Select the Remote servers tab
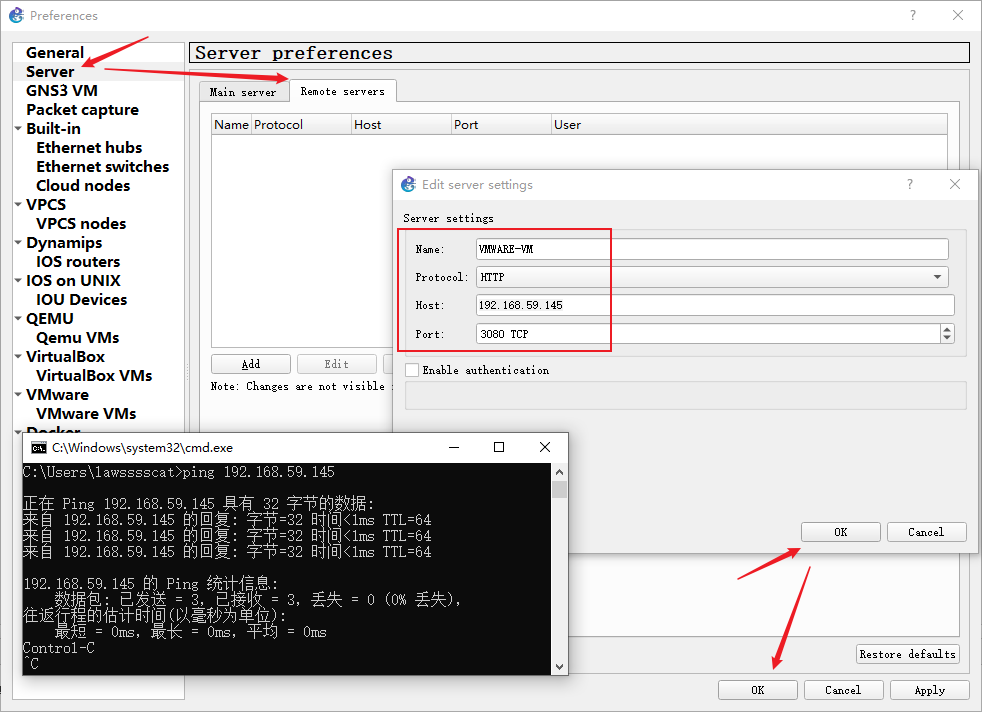This screenshot has height=712, width=982. click(x=343, y=91)
